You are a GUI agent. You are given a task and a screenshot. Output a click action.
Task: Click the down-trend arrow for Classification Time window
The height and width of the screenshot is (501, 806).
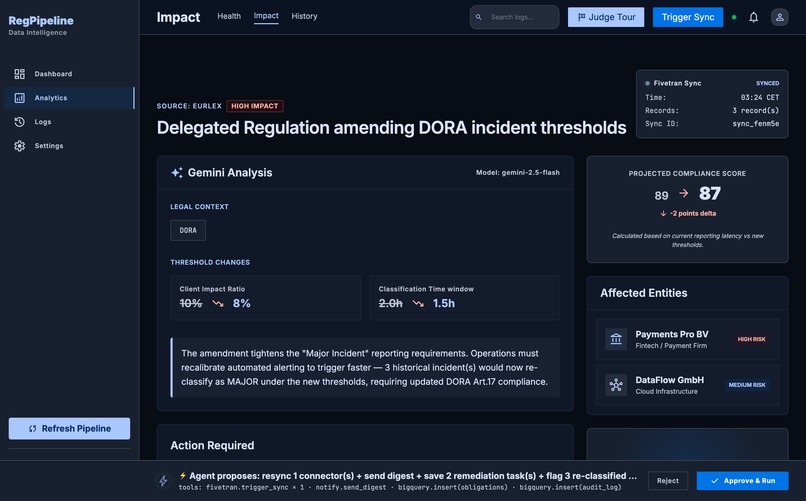418,304
